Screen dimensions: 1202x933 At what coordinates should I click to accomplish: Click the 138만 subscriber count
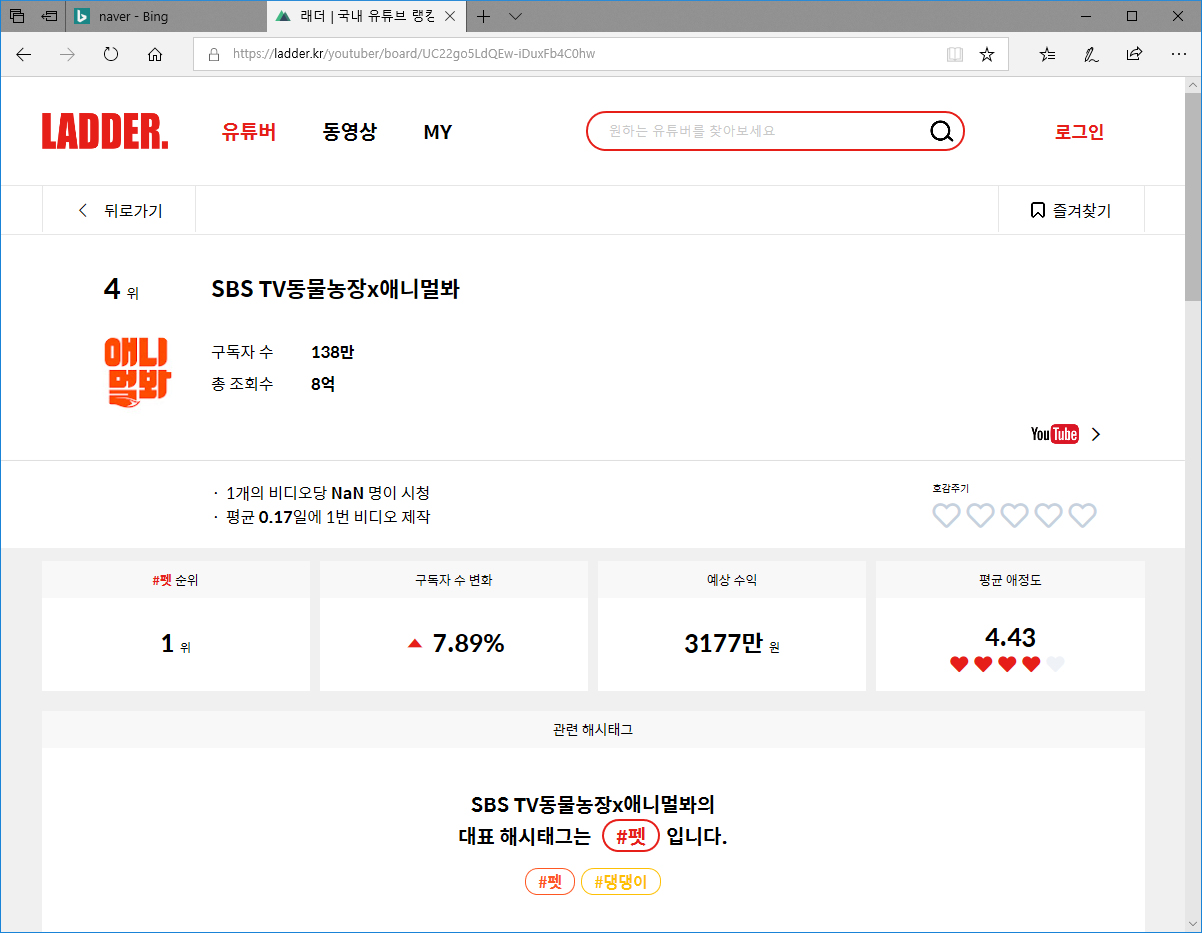pyautogui.click(x=333, y=352)
